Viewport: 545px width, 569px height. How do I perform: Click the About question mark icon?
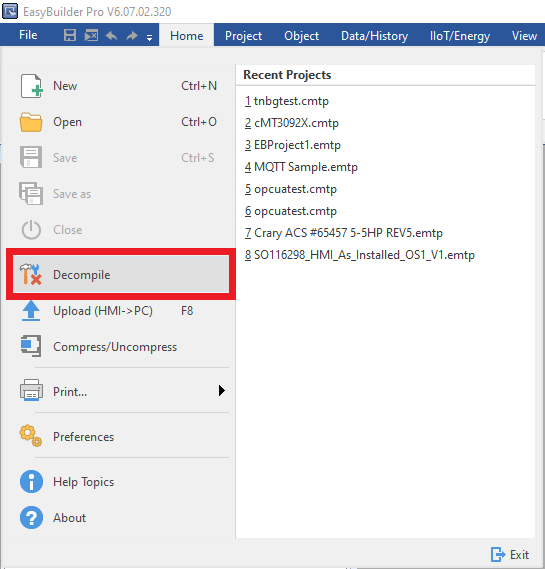pyautogui.click(x=31, y=517)
